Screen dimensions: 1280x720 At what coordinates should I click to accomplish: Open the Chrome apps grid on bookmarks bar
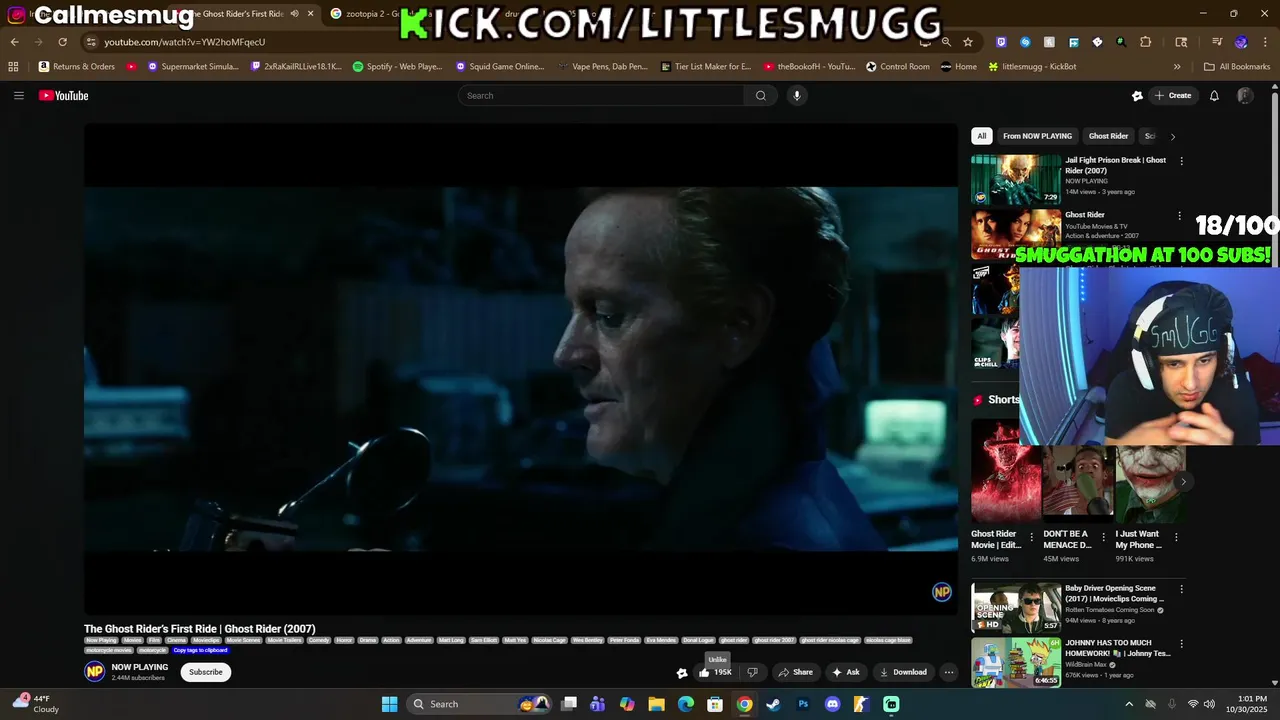click(x=13, y=67)
